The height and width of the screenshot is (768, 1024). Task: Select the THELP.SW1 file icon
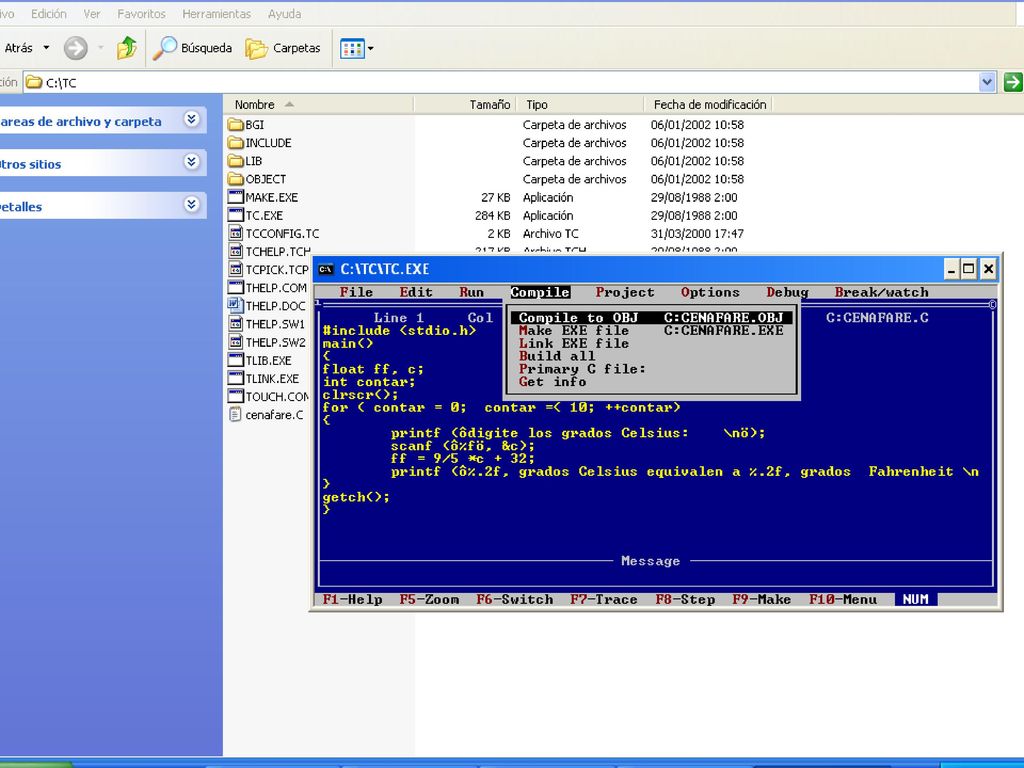[235, 324]
